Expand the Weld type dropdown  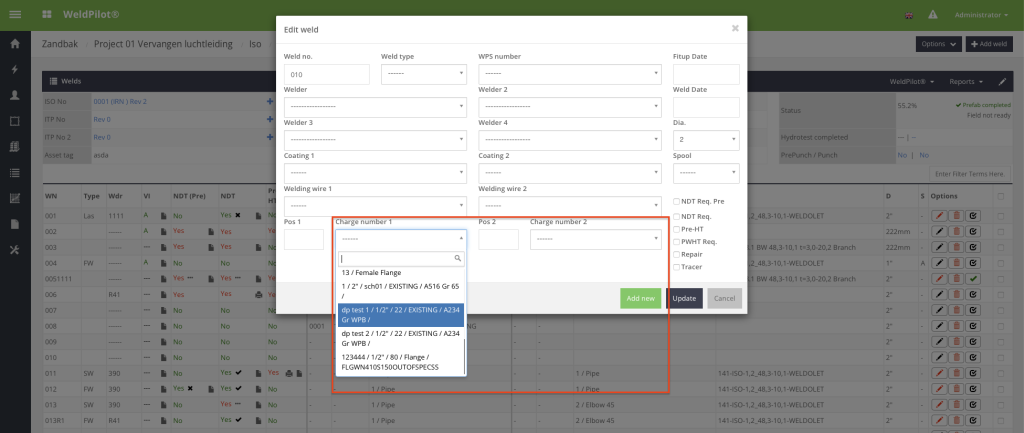[x=424, y=74]
